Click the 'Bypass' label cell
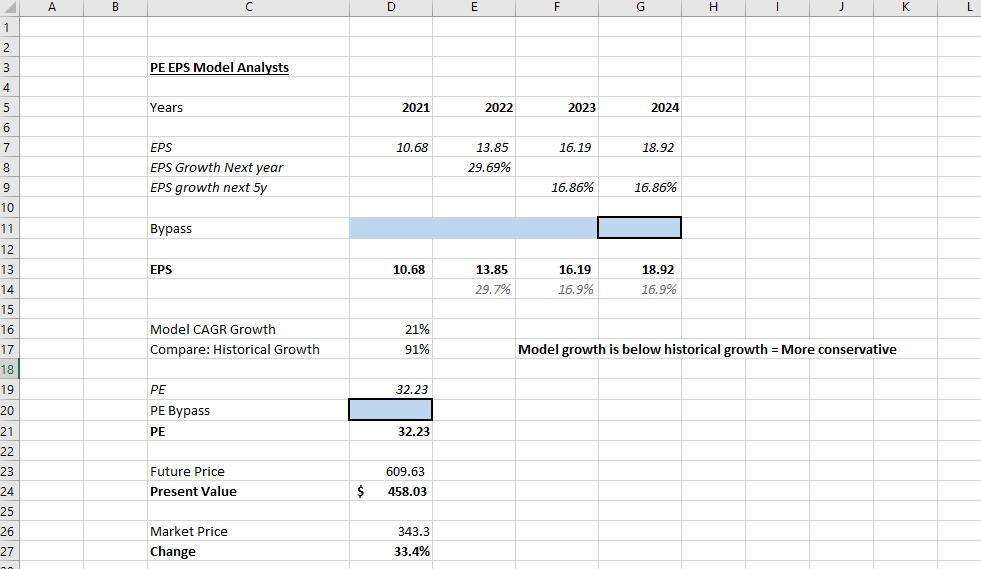Image resolution: width=981 pixels, height=569 pixels. [248, 228]
